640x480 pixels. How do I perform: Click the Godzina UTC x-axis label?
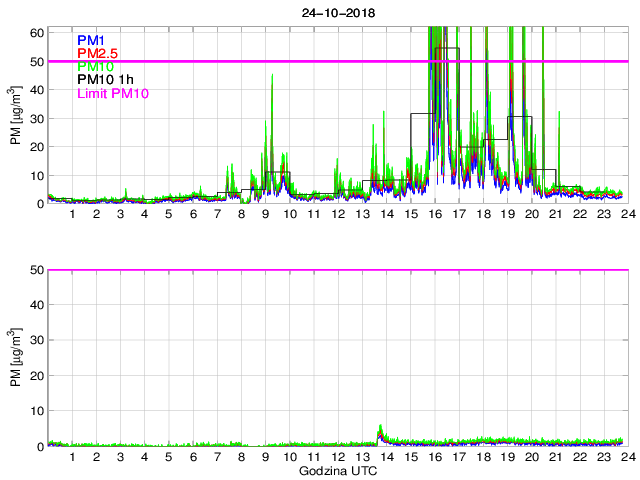[337, 470]
